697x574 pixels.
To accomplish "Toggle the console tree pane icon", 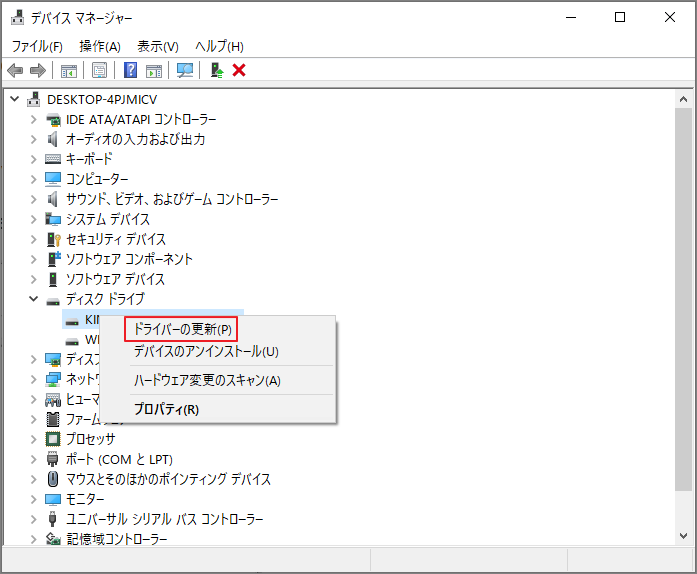I will point(68,70).
